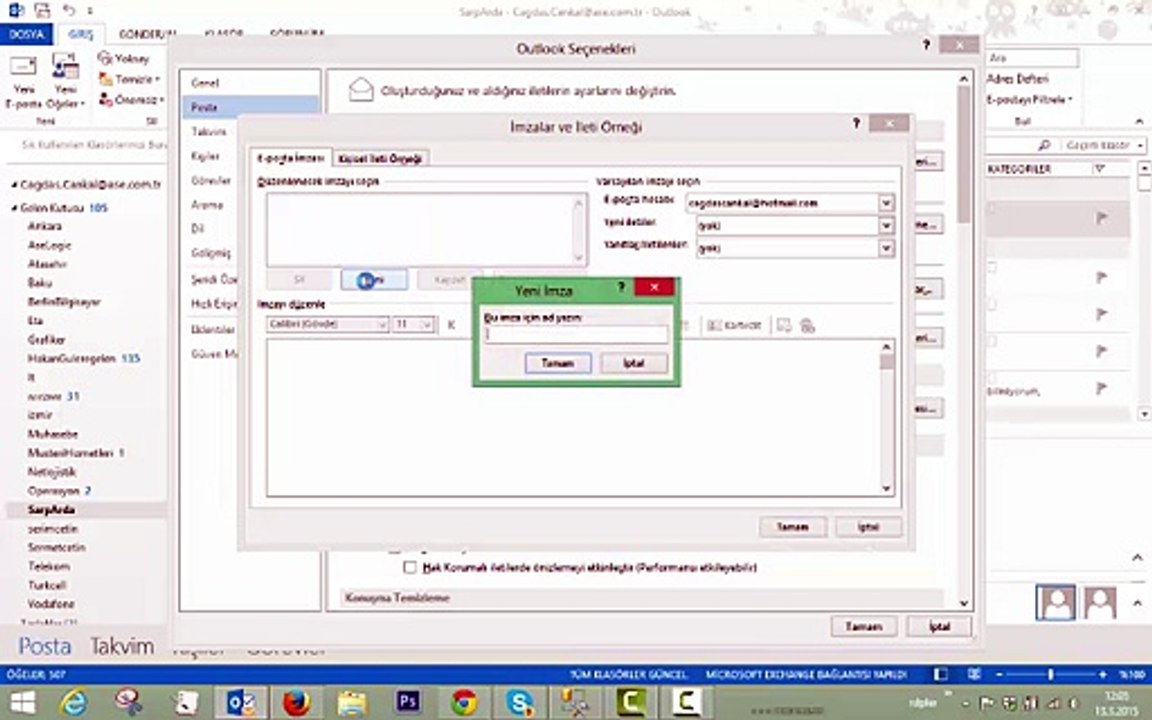Screen dimensions: 1152x720
Task: Click the Outlook Seçenekleri vertical scrollbar
Action: [964, 341]
